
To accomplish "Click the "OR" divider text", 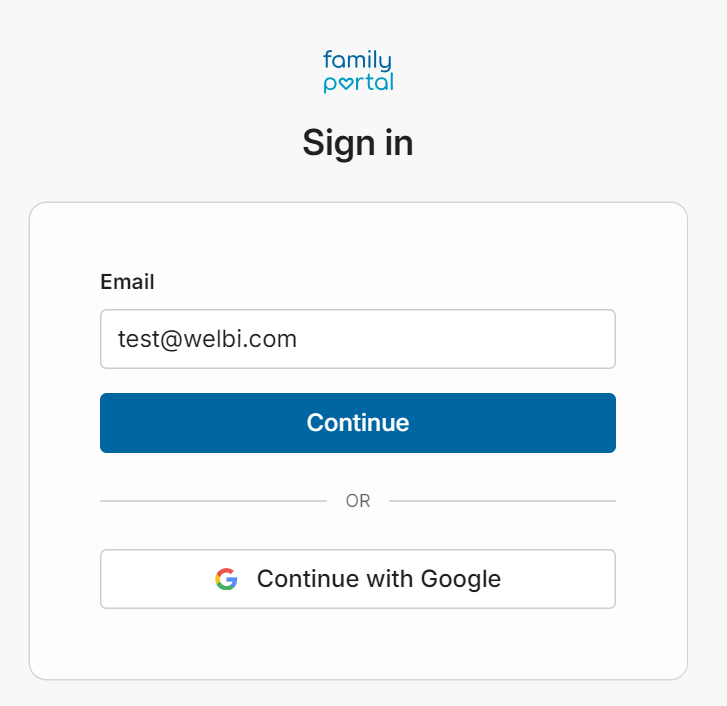I will tap(358, 501).
